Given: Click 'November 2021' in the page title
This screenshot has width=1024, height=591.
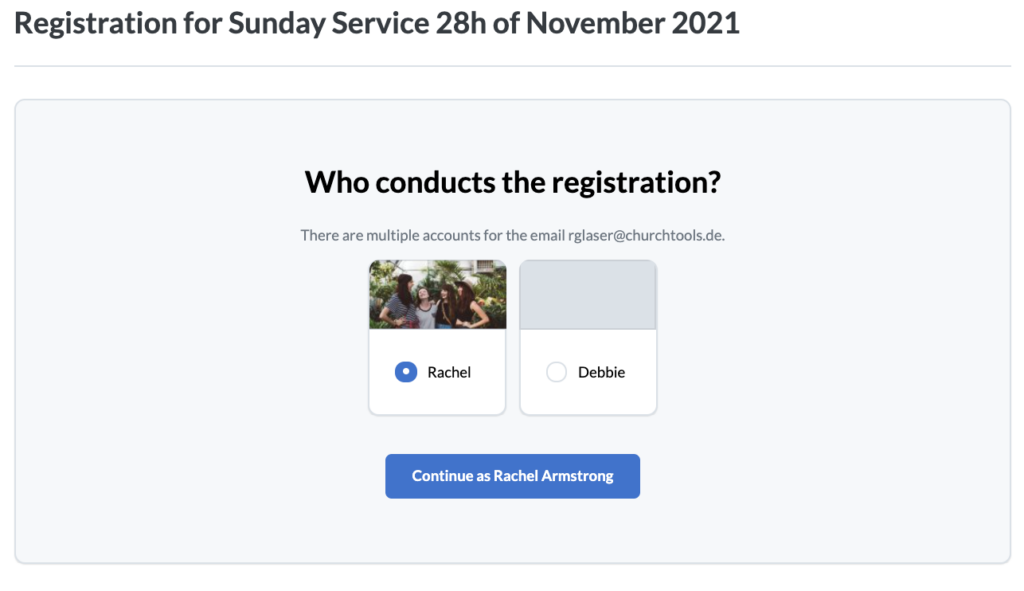Looking at the screenshot, I should pos(632,24).
